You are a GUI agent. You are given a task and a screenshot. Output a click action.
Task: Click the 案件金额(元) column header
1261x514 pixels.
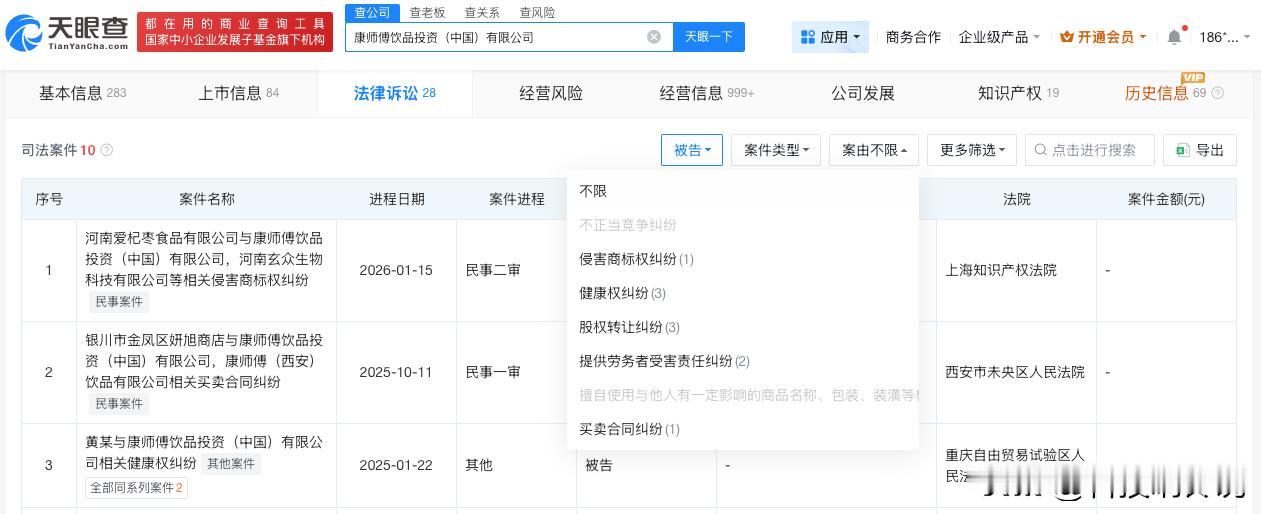point(1166,199)
